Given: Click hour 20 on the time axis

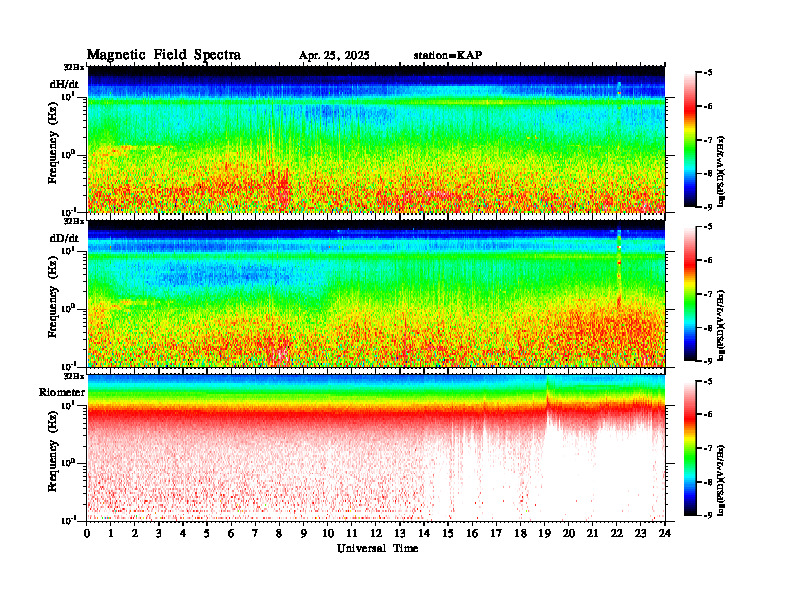Looking at the screenshot, I should (x=568, y=533).
